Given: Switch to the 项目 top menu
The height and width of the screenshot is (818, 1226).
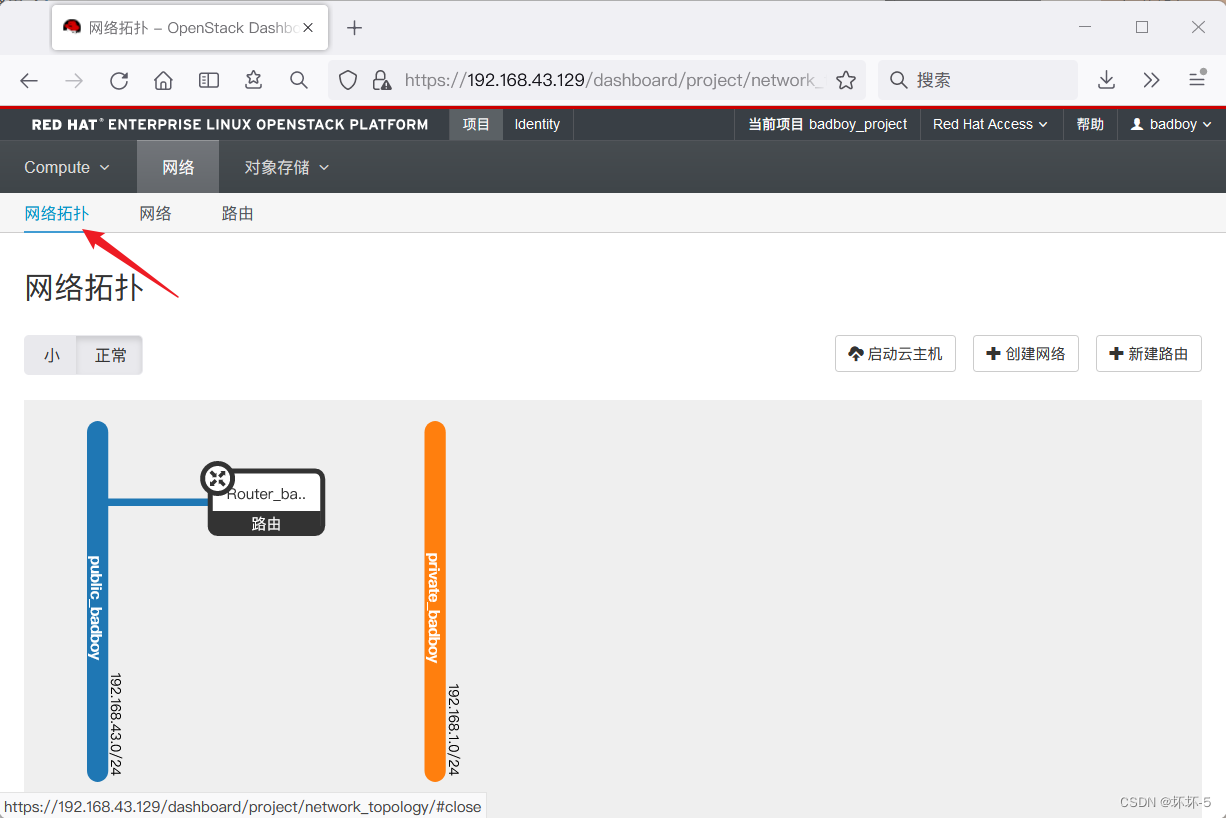Looking at the screenshot, I should point(476,124).
